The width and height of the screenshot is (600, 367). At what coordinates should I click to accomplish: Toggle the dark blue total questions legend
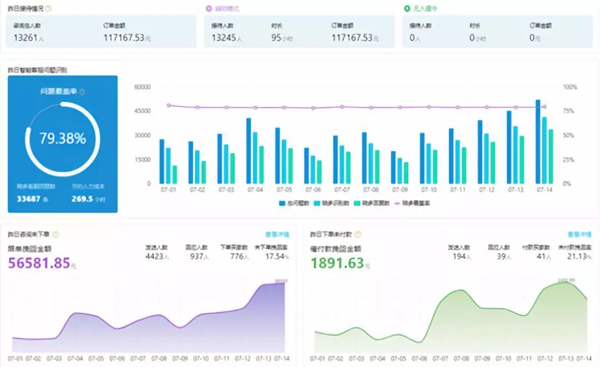(294, 203)
